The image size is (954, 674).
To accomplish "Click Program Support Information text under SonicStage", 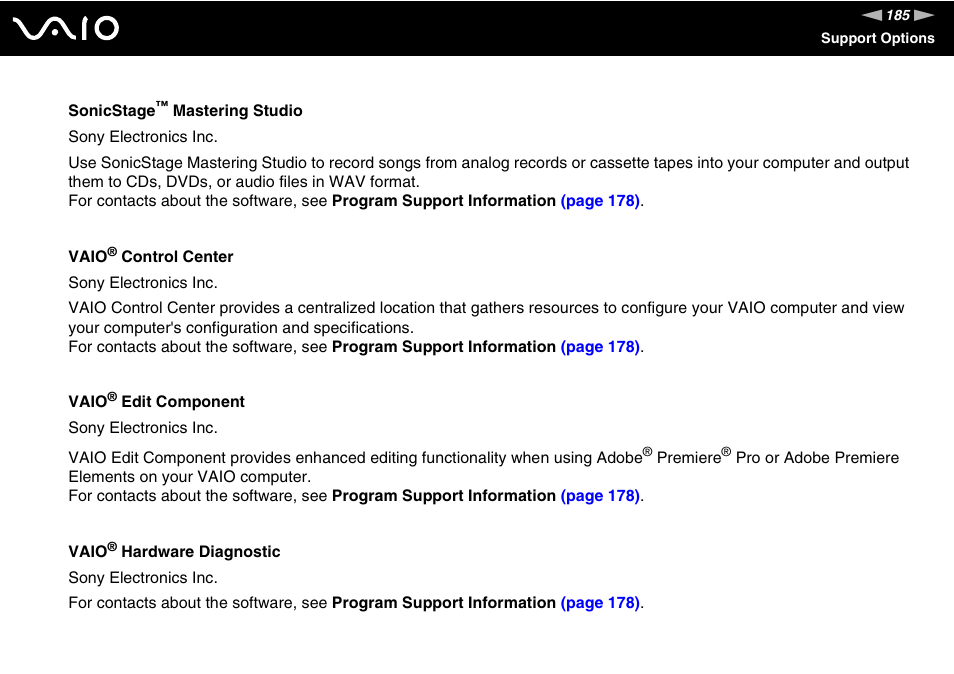I will pyautogui.click(x=444, y=201).
